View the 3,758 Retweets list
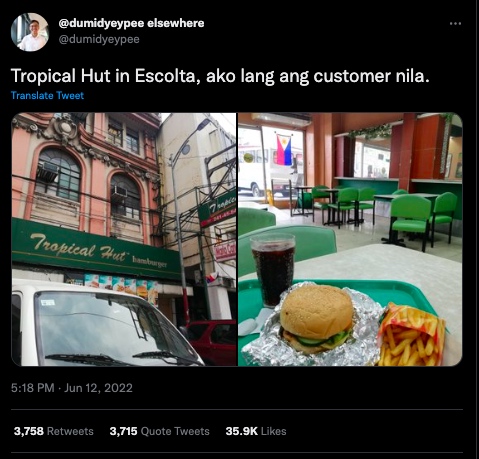Screen dimensions: 479x459 click(54, 431)
